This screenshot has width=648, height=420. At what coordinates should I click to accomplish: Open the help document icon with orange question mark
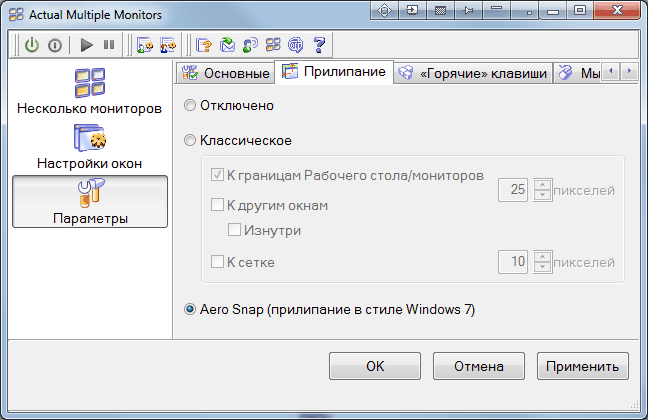pyautogui.click(x=204, y=45)
